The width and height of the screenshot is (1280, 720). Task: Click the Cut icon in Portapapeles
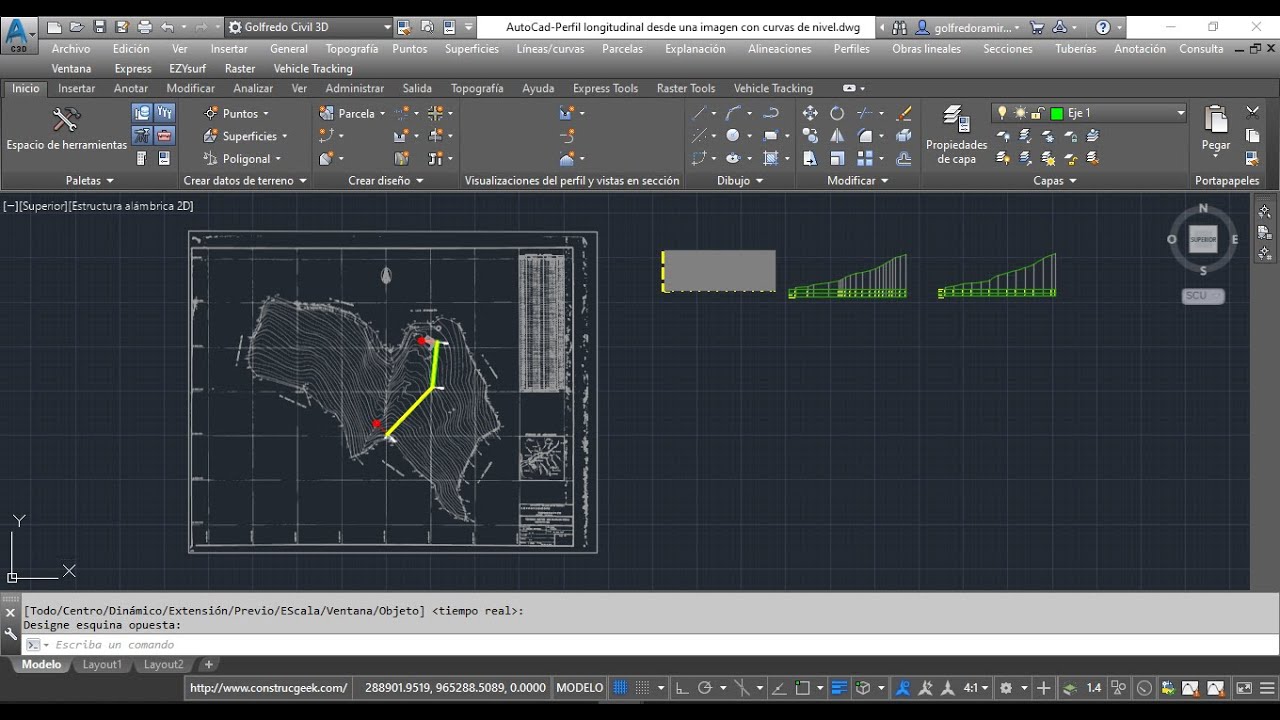click(1252, 113)
